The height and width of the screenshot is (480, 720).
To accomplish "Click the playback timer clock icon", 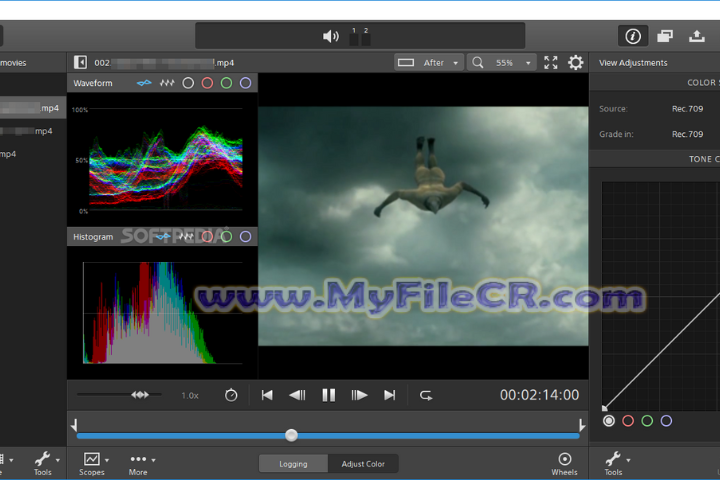I will tap(231, 395).
